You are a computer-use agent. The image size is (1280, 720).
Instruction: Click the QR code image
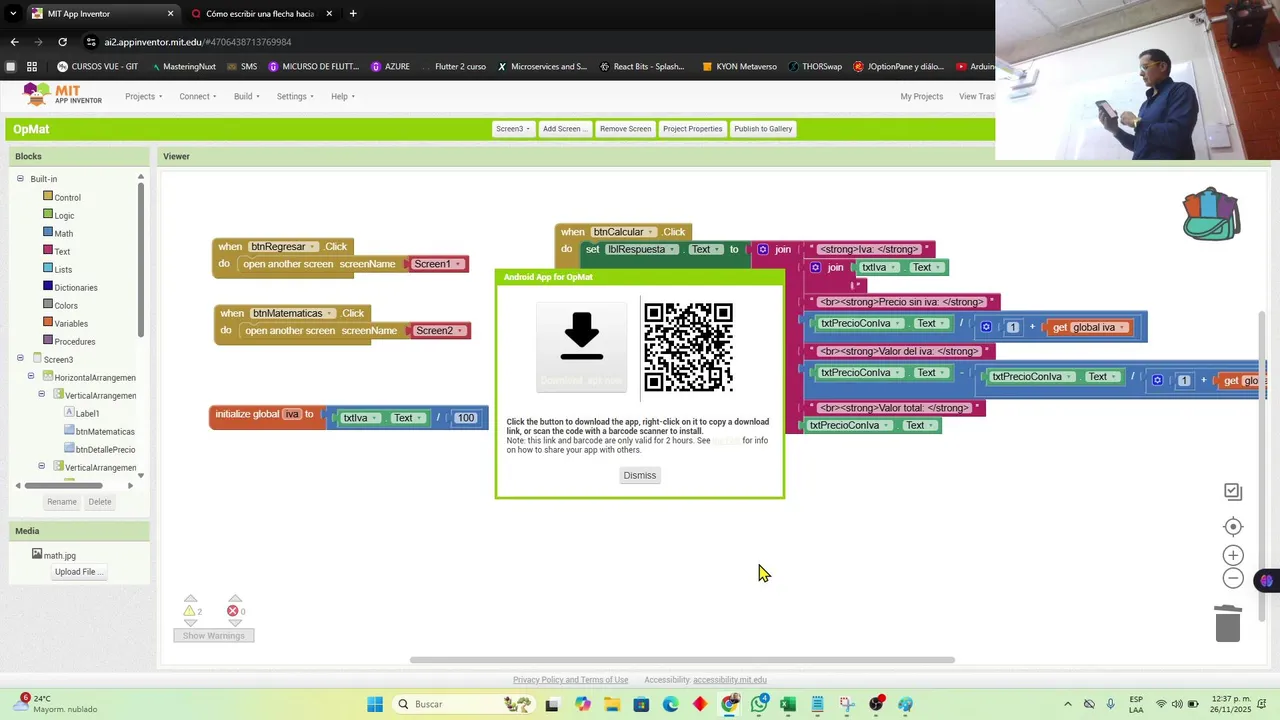tap(688, 347)
